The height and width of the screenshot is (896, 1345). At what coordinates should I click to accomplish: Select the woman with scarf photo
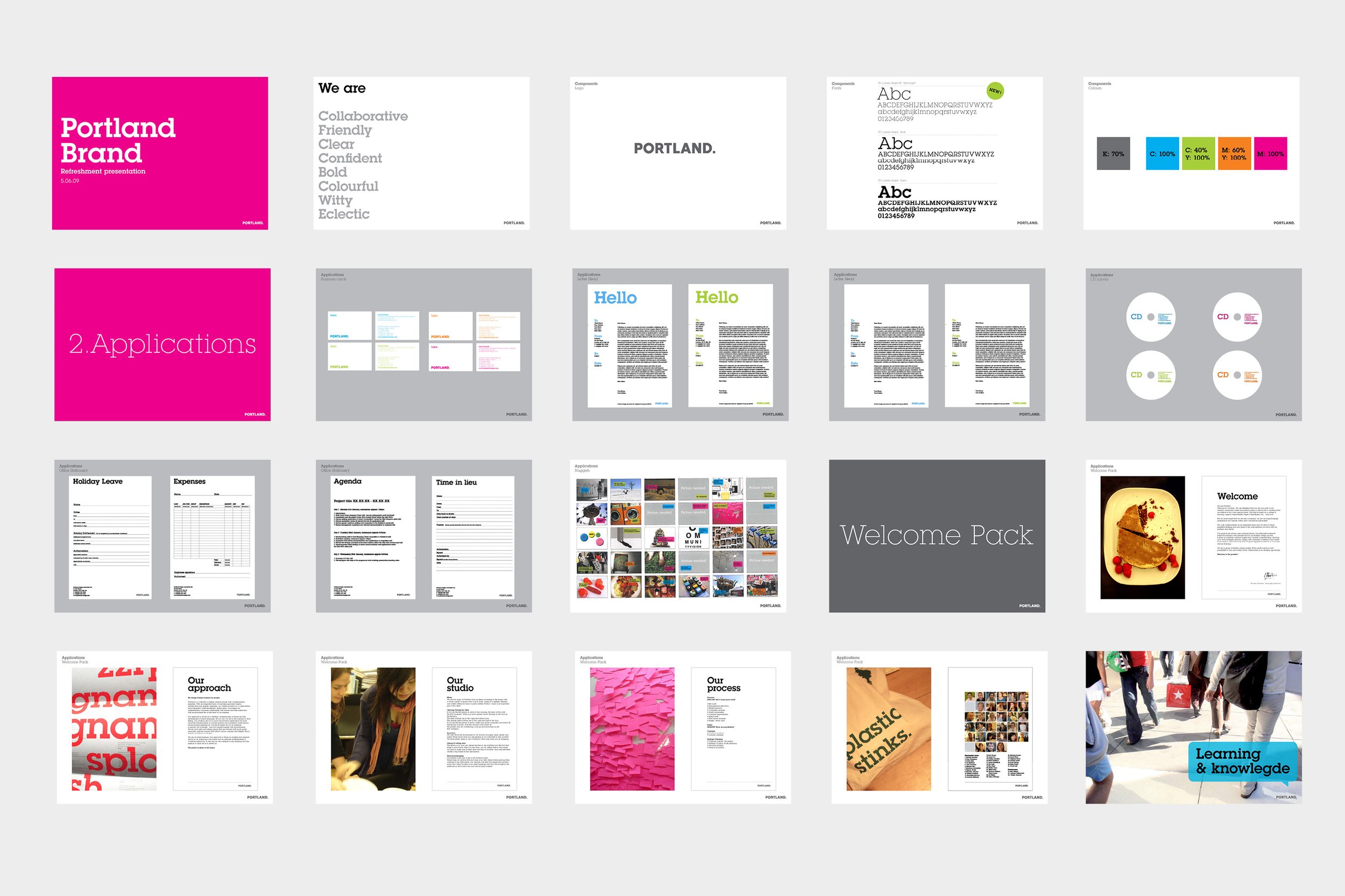(x=373, y=729)
